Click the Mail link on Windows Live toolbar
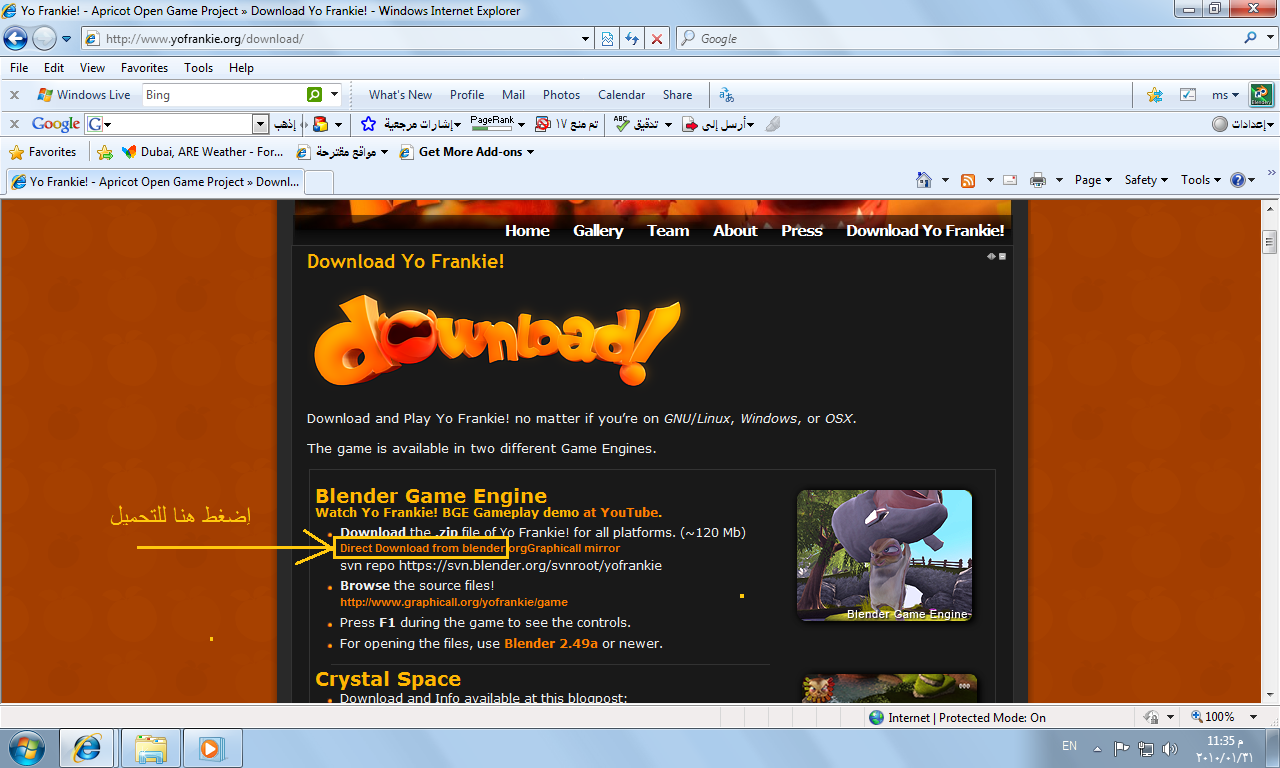Viewport: 1280px width, 768px height. coord(513,95)
